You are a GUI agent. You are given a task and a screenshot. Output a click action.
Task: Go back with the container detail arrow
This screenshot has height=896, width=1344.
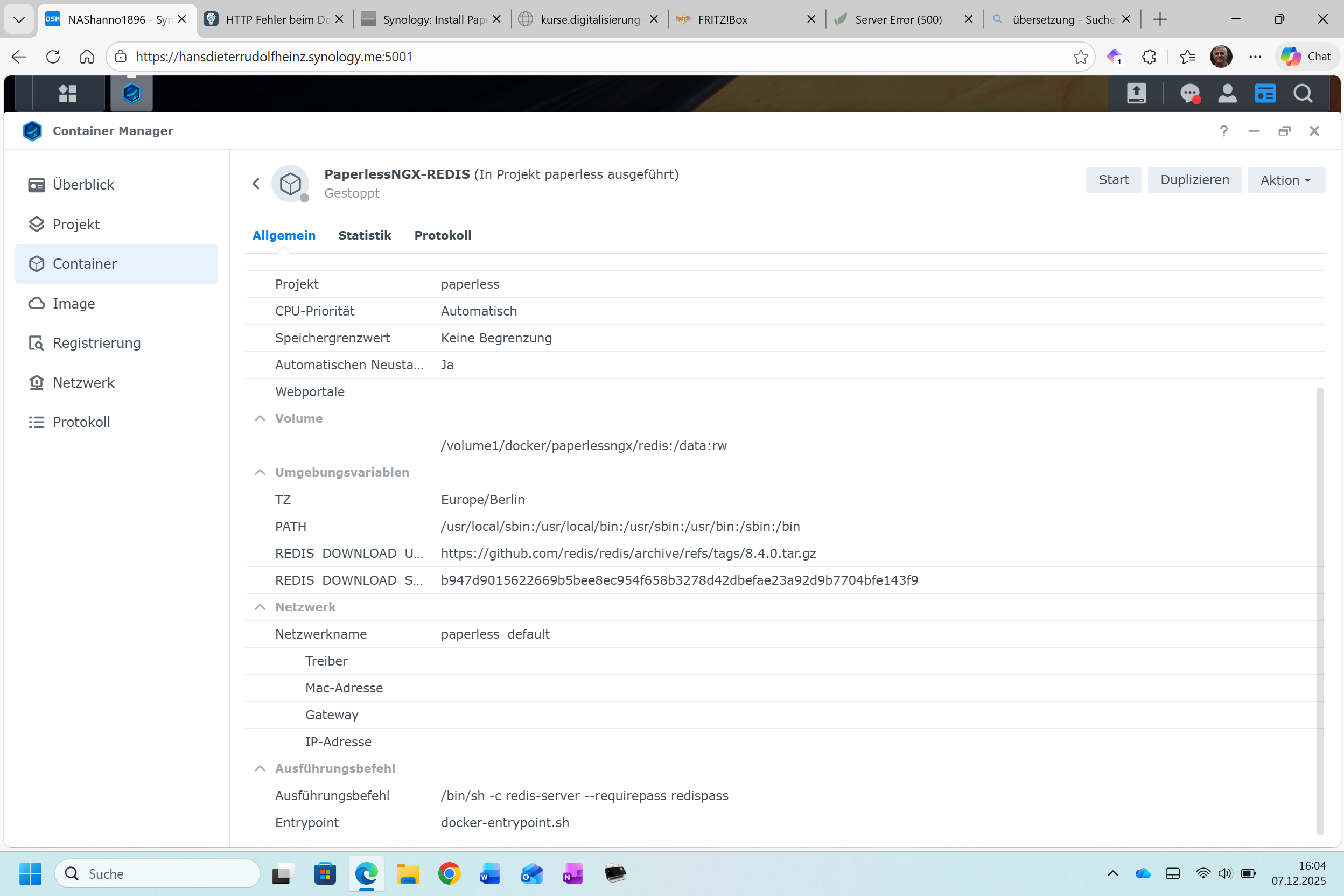click(256, 184)
